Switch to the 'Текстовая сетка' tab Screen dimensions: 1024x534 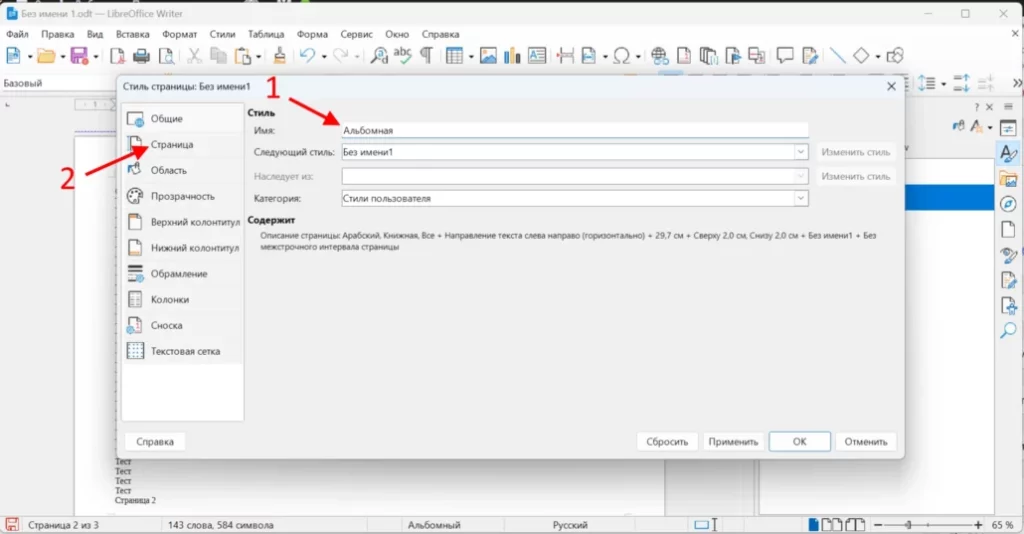pyautogui.click(x=182, y=351)
